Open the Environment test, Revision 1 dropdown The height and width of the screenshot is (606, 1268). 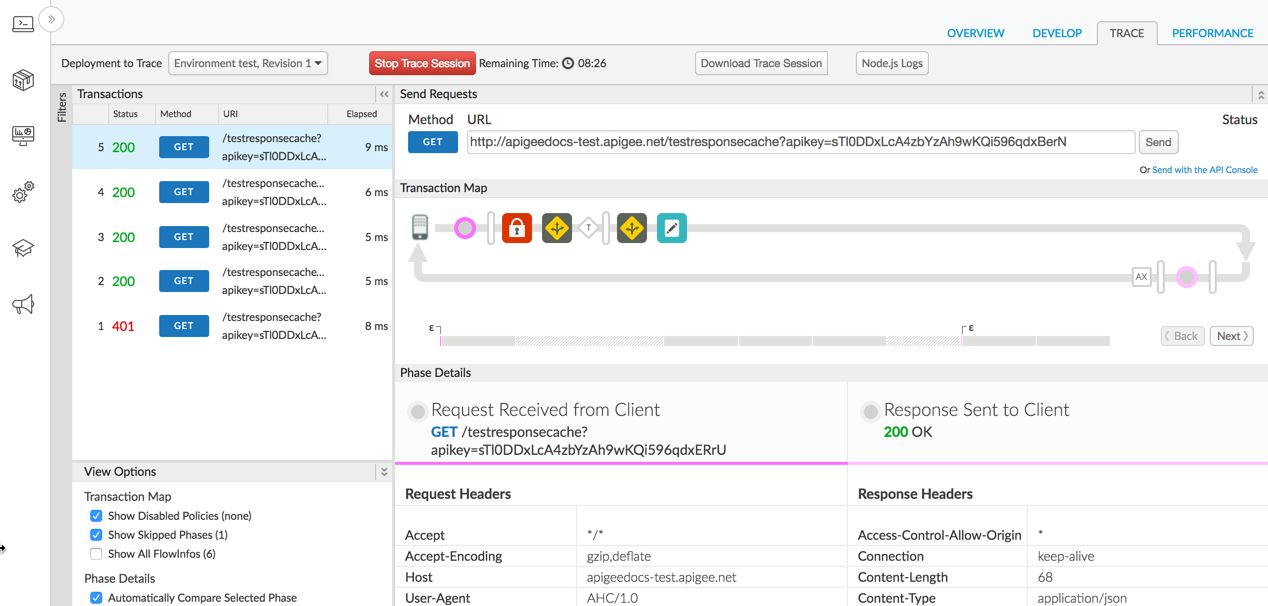tap(247, 62)
